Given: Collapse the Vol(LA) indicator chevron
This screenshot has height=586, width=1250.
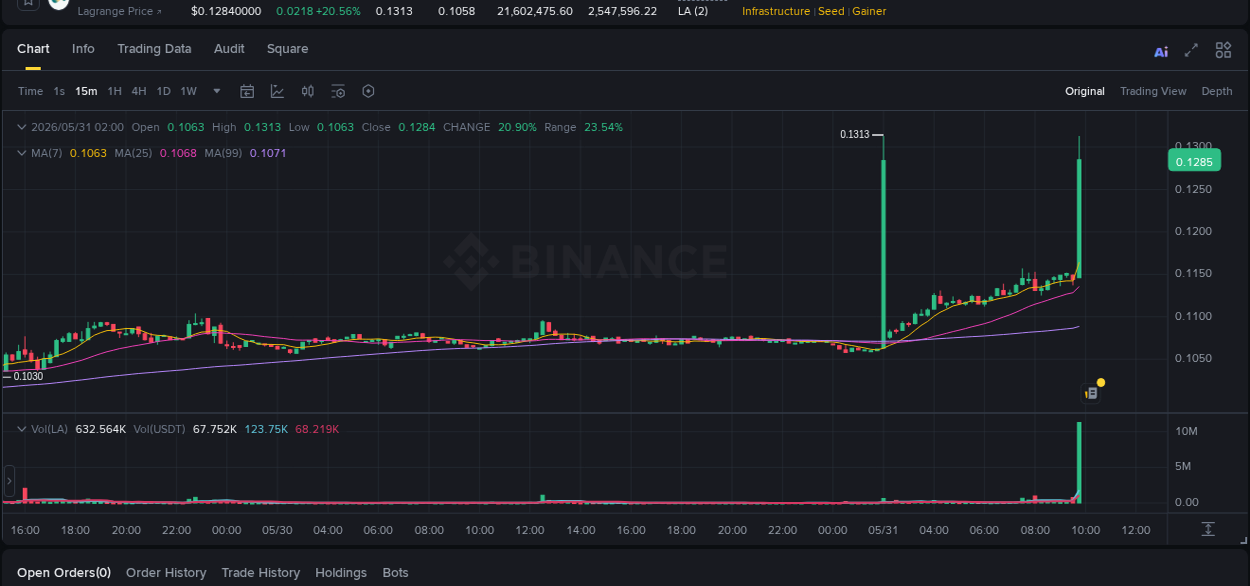Looking at the screenshot, I should 21,429.
